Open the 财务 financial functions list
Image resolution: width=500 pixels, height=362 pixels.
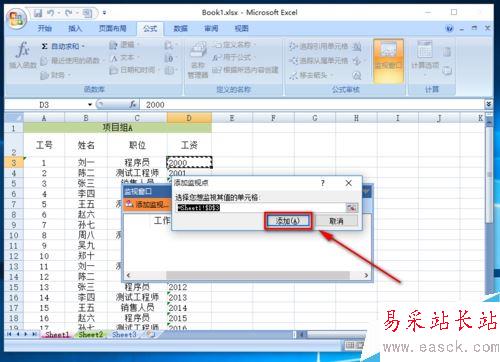(x=55, y=75)
